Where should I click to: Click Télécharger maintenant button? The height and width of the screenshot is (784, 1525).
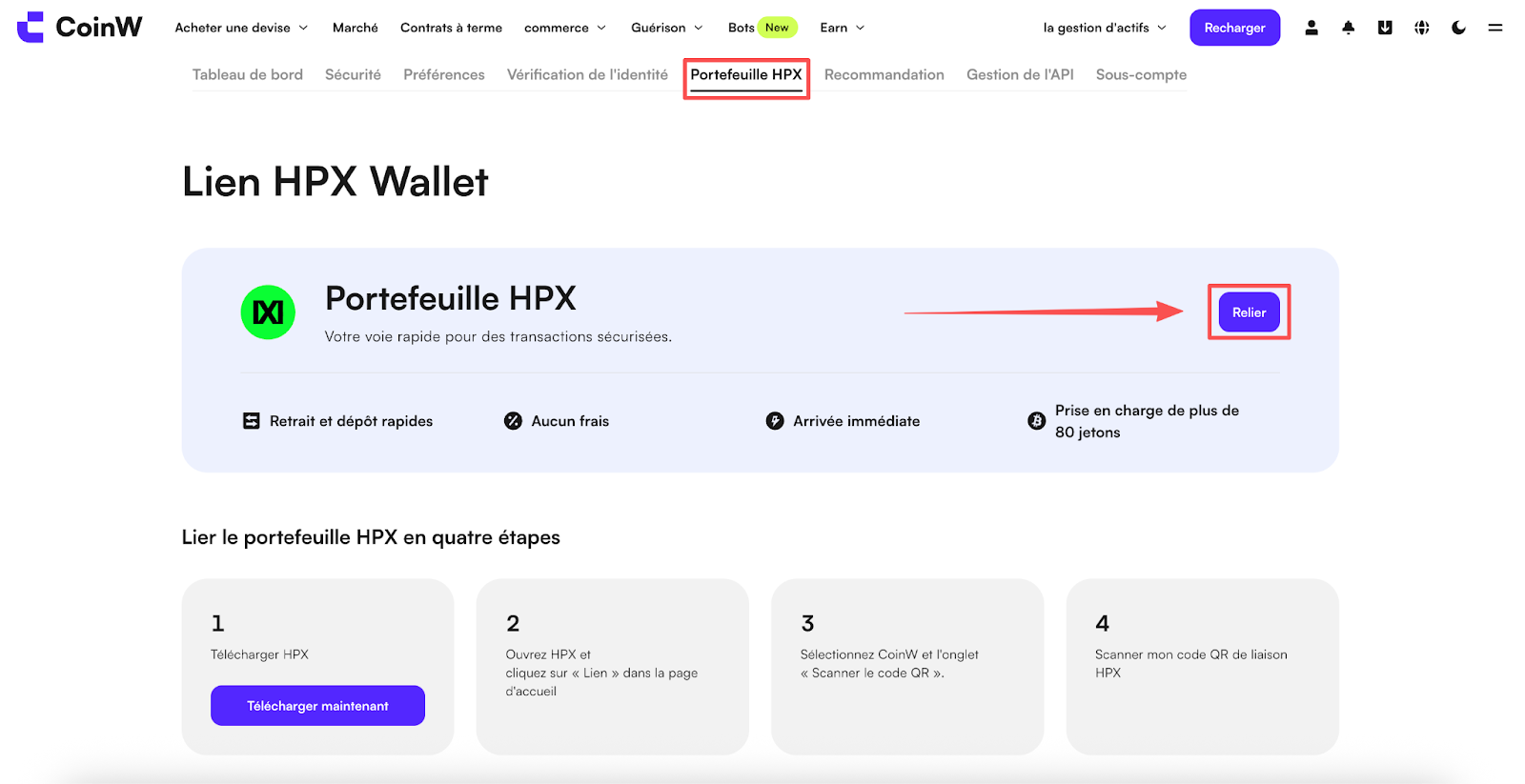(317, 706)
